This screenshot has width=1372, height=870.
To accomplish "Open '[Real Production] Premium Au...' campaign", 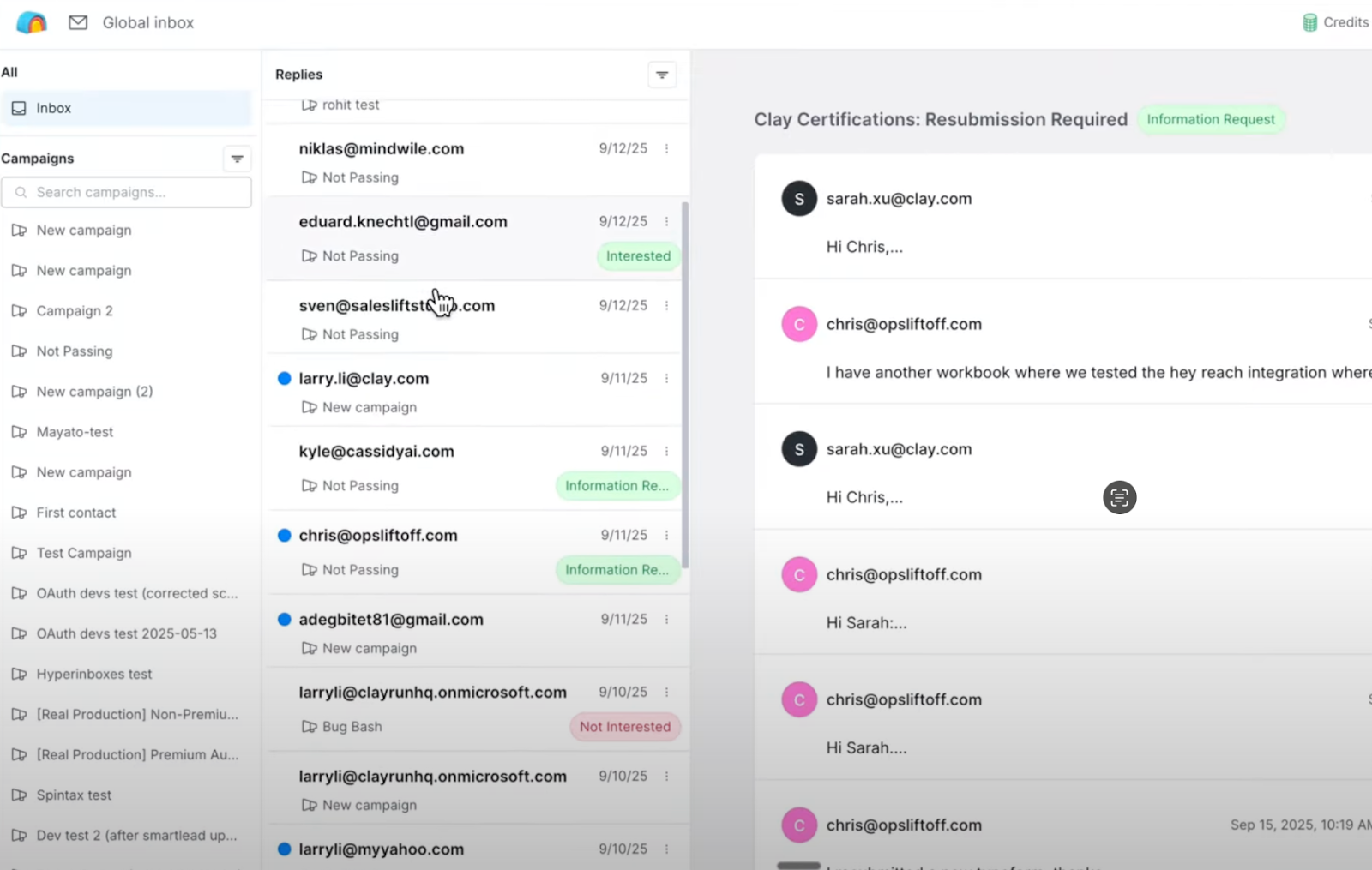I will [x=127, y=754].
